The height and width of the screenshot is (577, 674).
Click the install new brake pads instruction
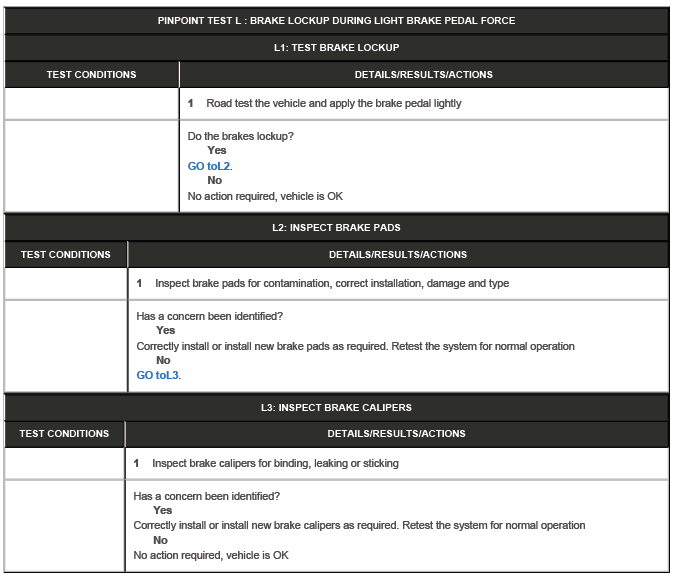(355, 346)
